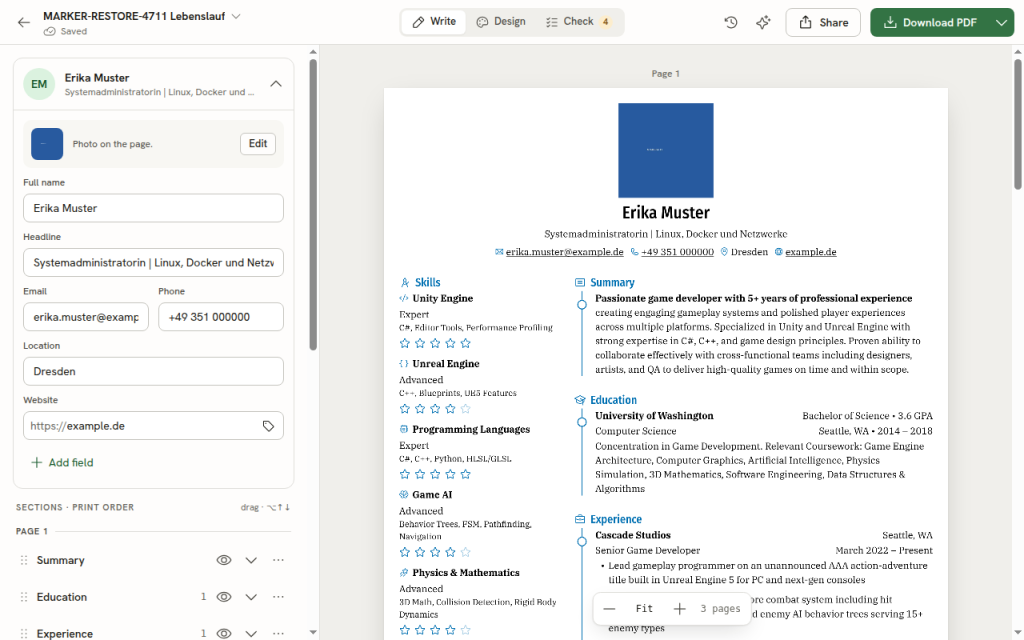Viewport: 1024px width, 640px height.
Task: Click the Location input field
Action: tap(153, 371)
